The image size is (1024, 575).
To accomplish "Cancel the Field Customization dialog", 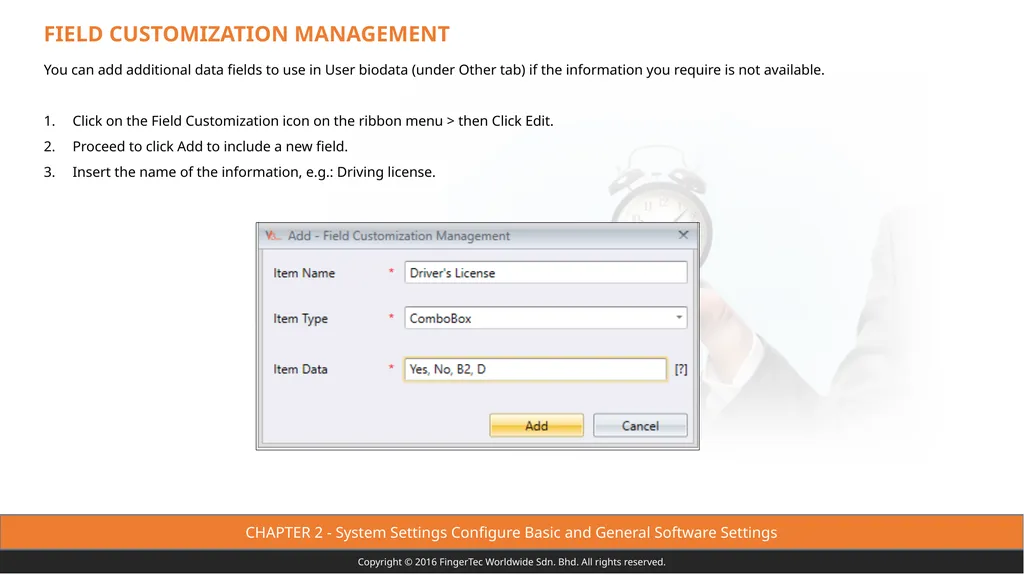I will coord(640,425).
